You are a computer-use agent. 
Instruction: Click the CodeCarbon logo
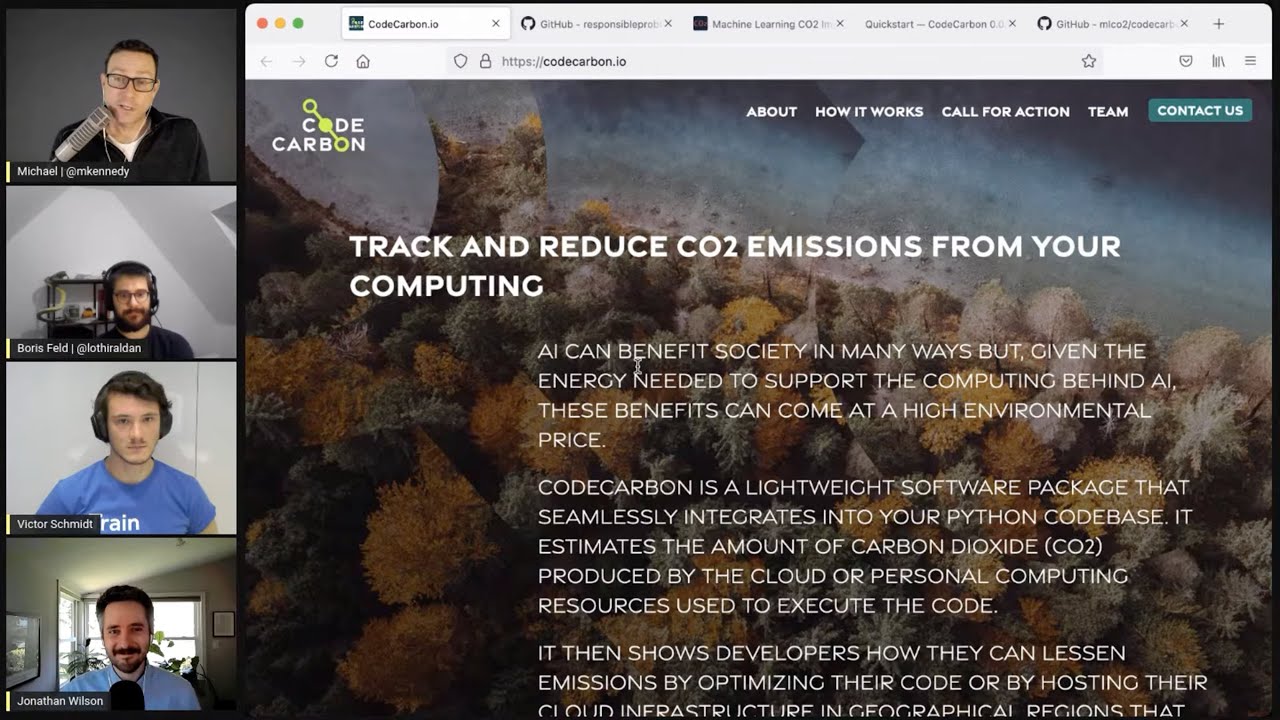pyautogui.click(x=318, y=126)
